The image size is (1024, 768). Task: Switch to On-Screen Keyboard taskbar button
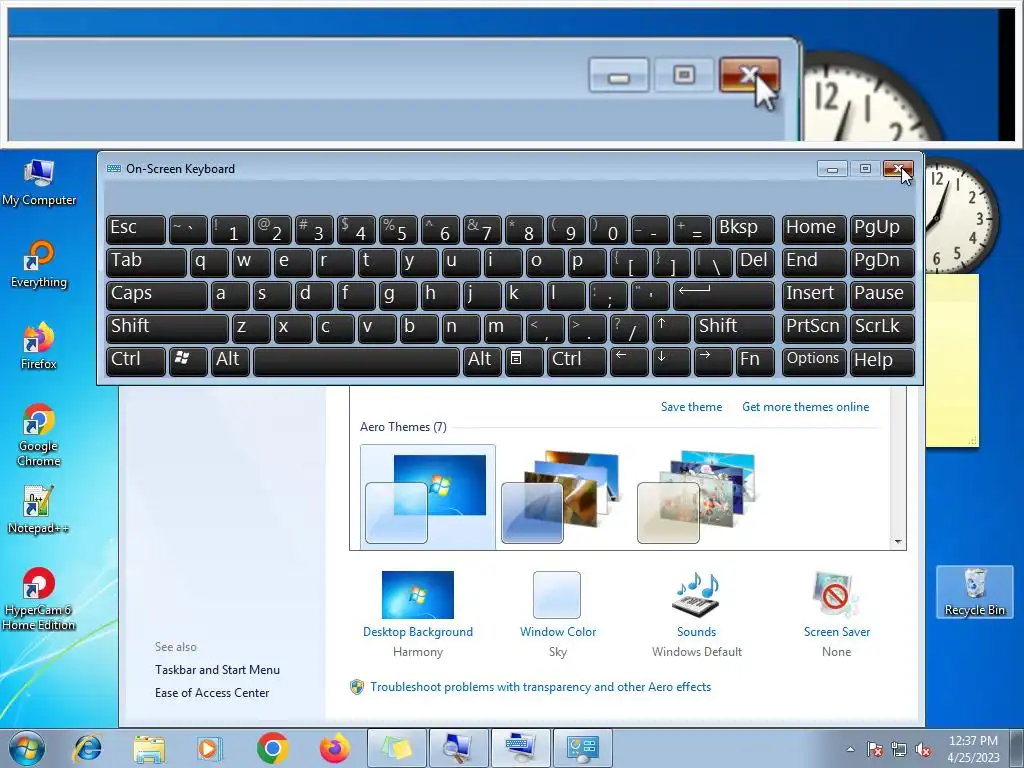click(520, 748)
